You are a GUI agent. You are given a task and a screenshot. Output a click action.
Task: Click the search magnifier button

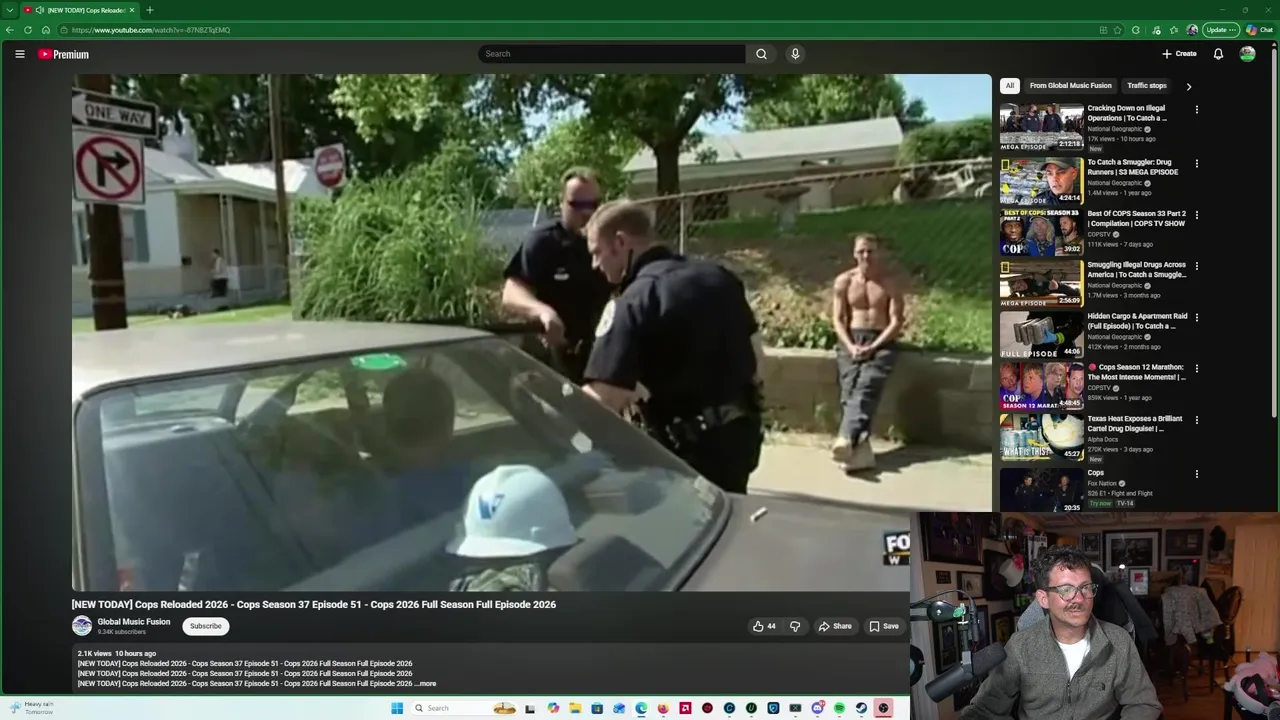761,54
